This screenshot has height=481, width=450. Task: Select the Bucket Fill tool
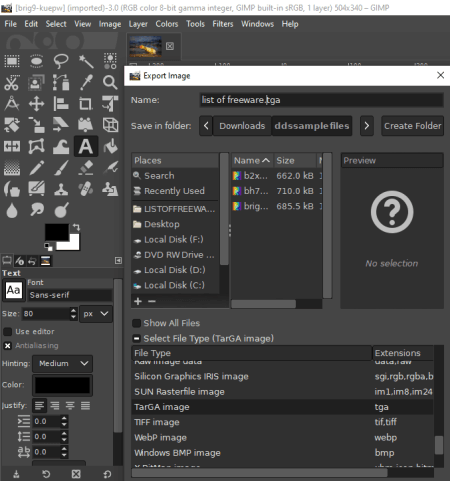coord(110,146)
